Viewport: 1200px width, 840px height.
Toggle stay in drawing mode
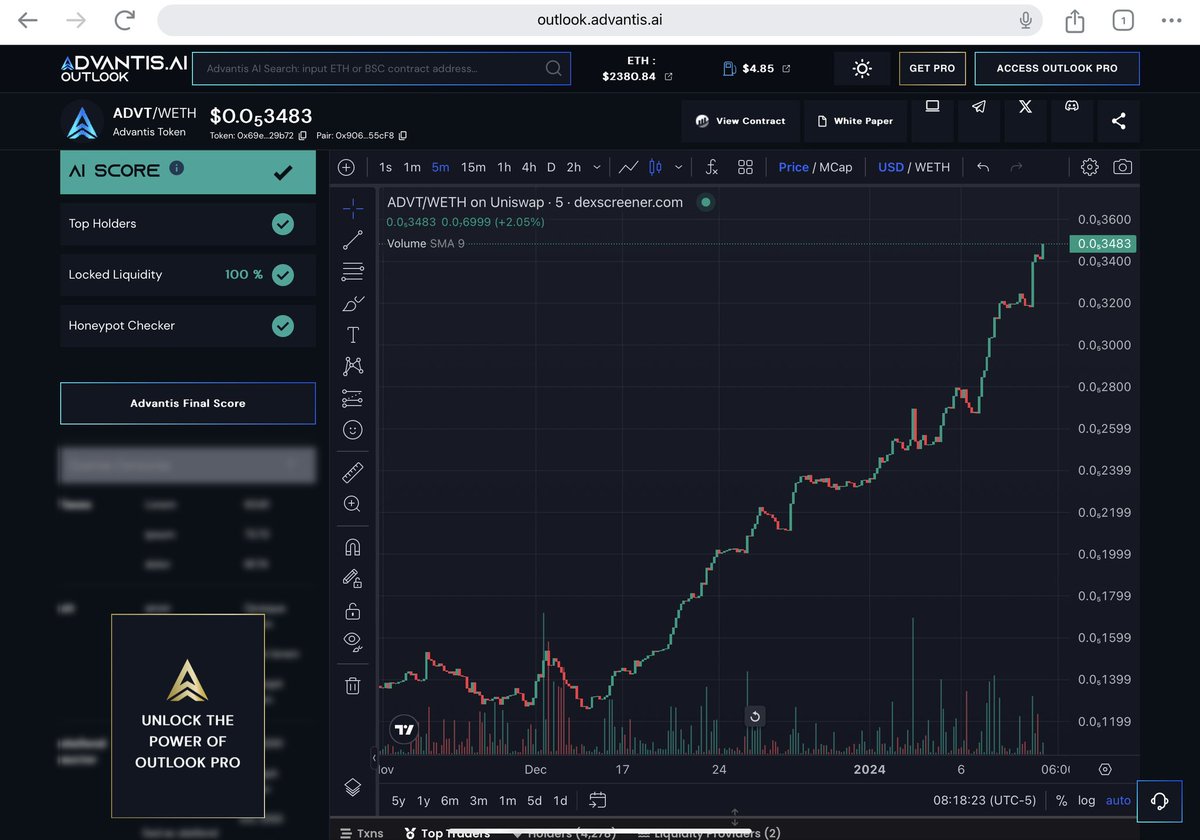352,578
